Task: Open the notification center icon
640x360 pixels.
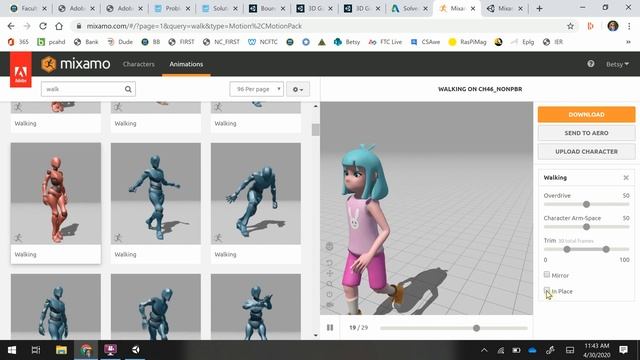Action: [x=623, y=350]
